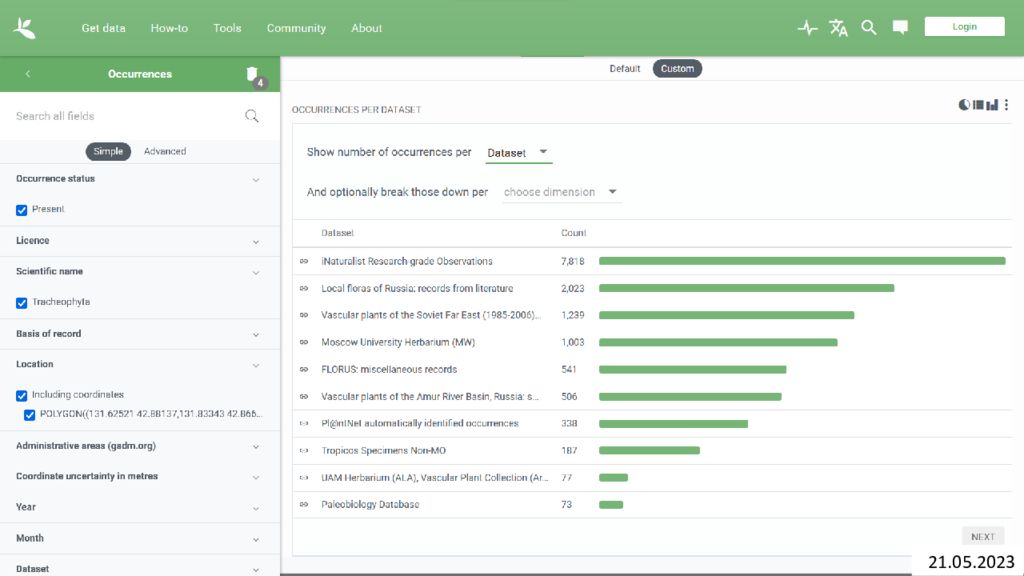Screen dimensions: 1024x576
Task: Click link icon for Vascular plants of Soviet Far East
Action: click(x=304, y=315)
